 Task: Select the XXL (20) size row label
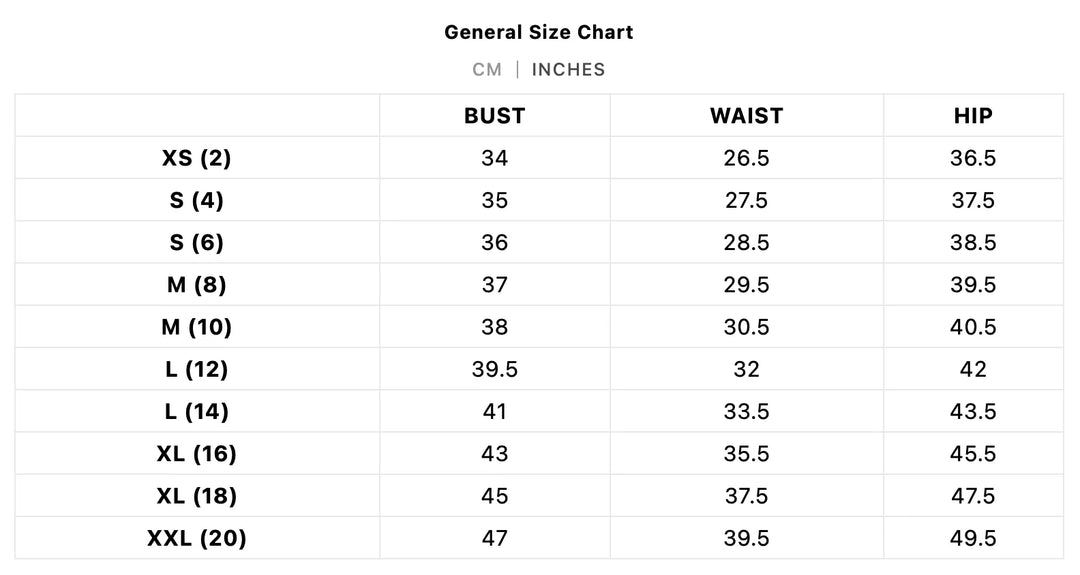point(196,538)
